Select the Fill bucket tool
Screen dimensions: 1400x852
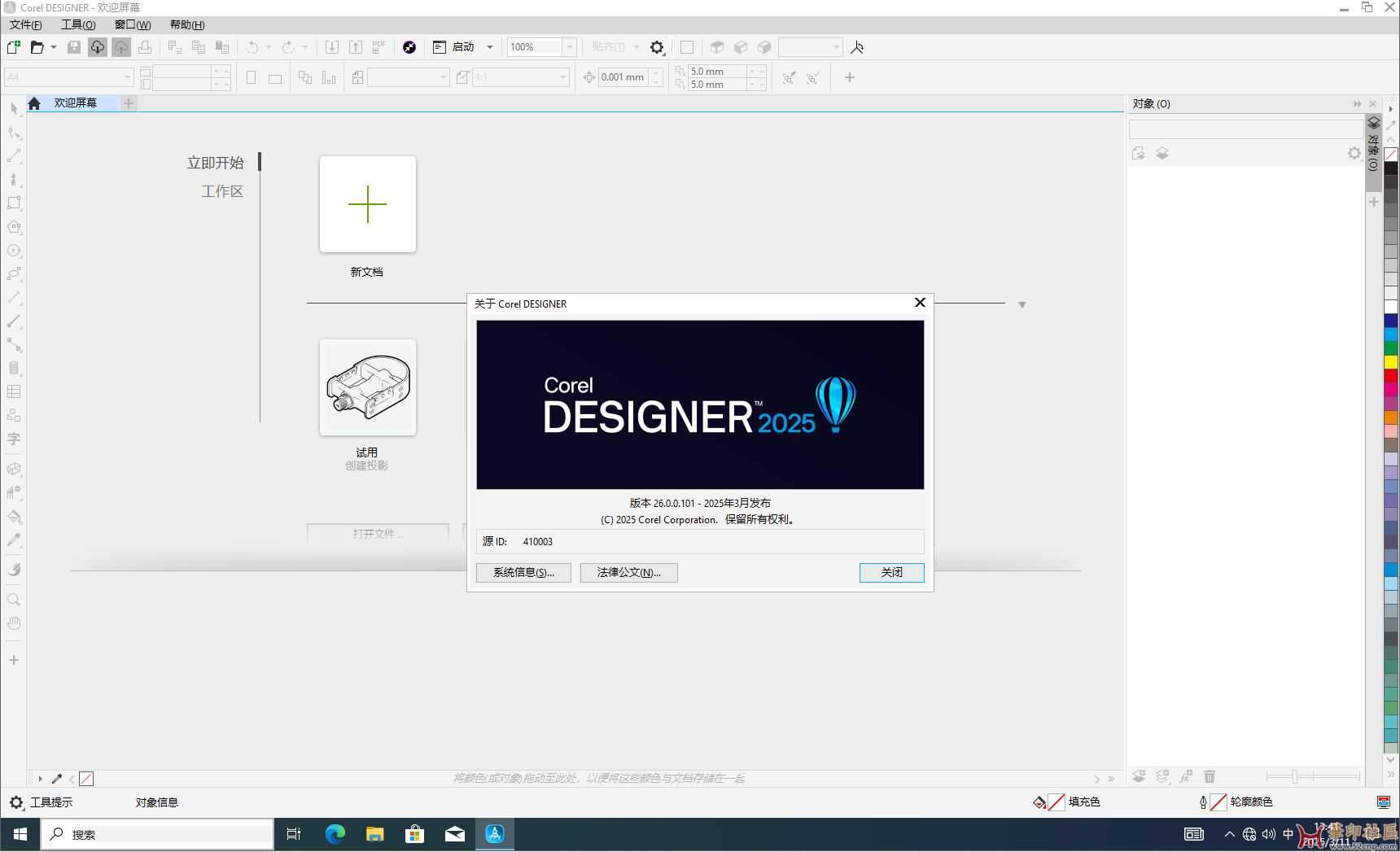pyautogui.click(x=14, y=516)
